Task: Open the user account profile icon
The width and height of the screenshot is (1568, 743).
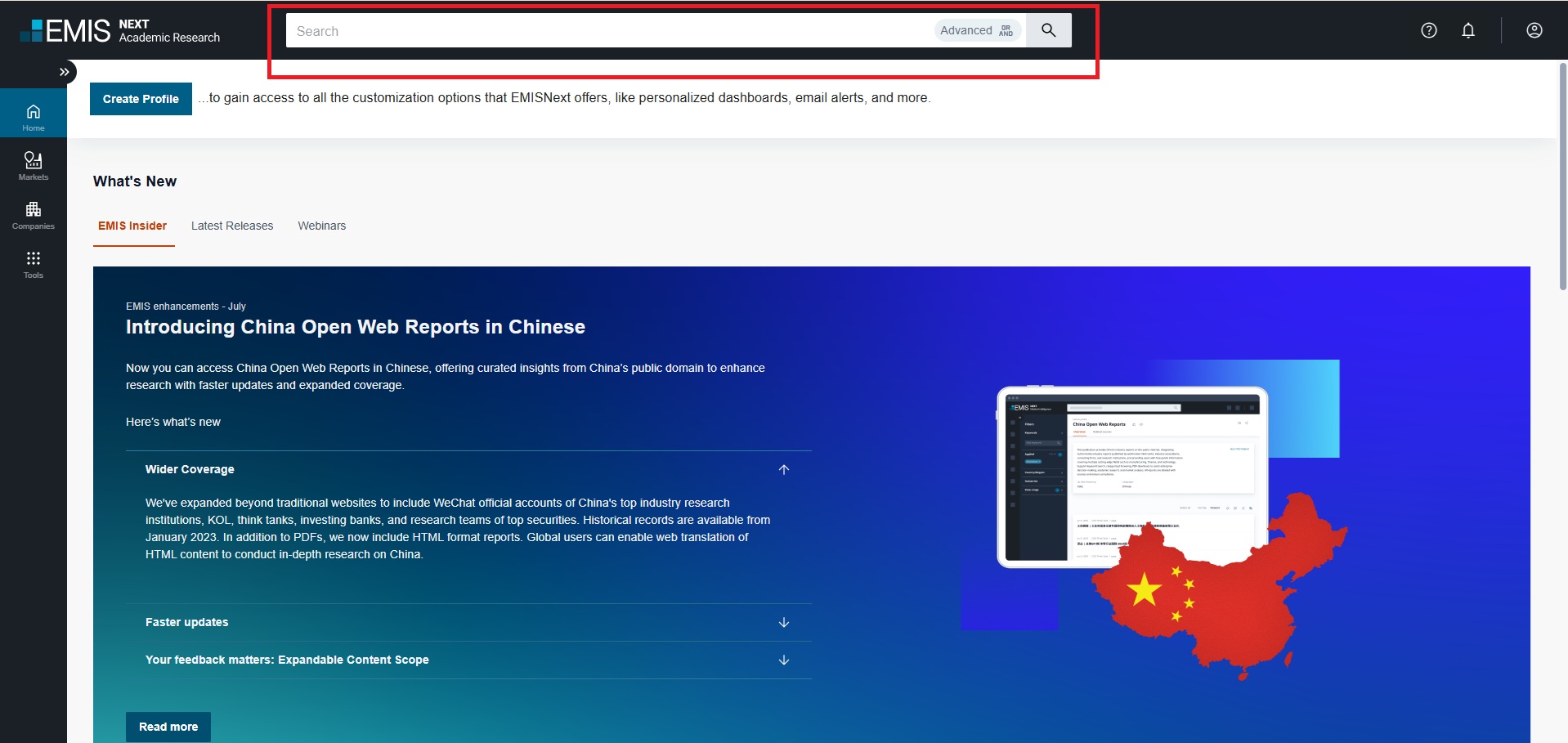Action: [1534, 30]
